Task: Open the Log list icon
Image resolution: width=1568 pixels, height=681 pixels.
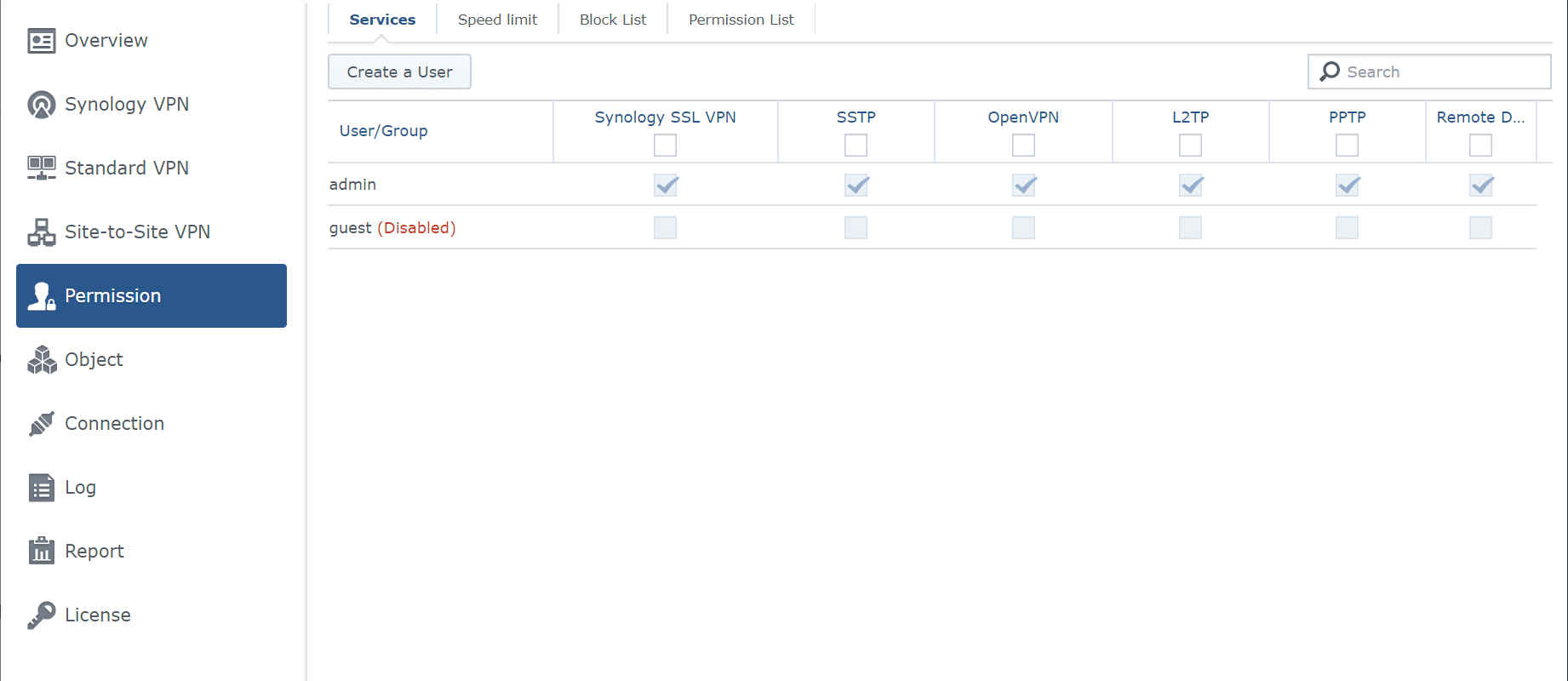Action: [41, 487]
